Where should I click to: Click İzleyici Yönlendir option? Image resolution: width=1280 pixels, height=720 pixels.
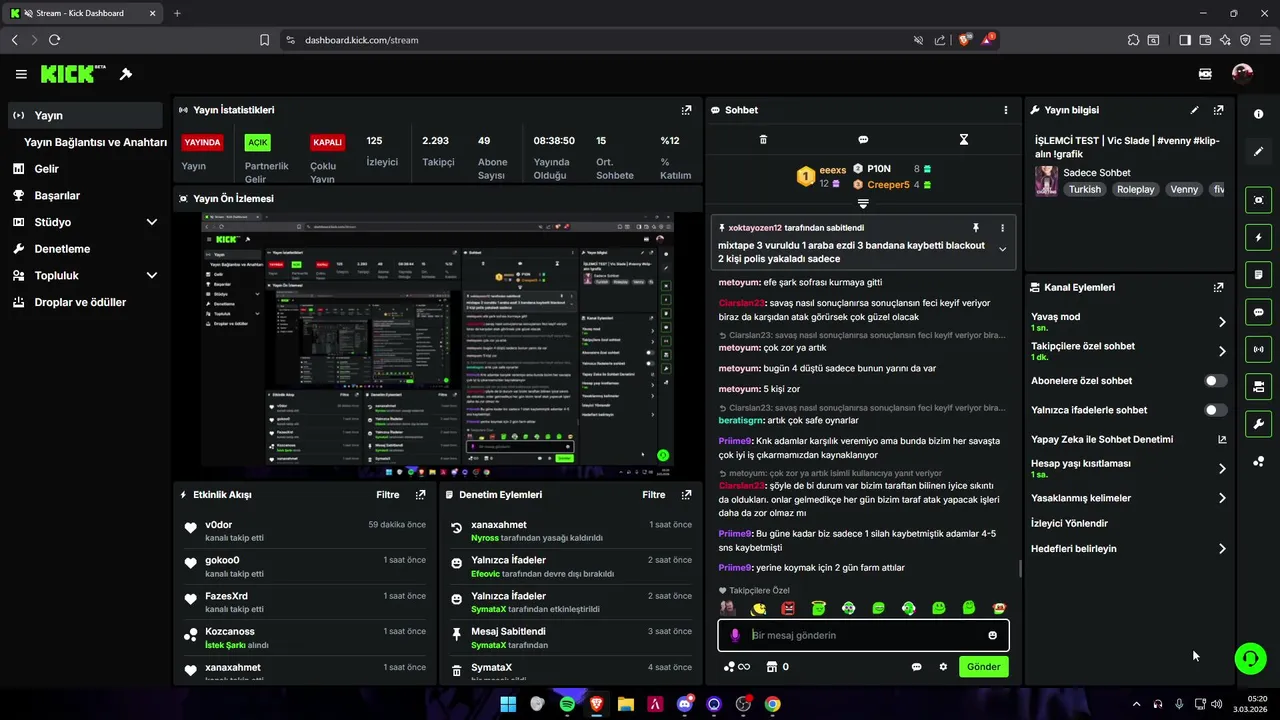[1069, 523]
